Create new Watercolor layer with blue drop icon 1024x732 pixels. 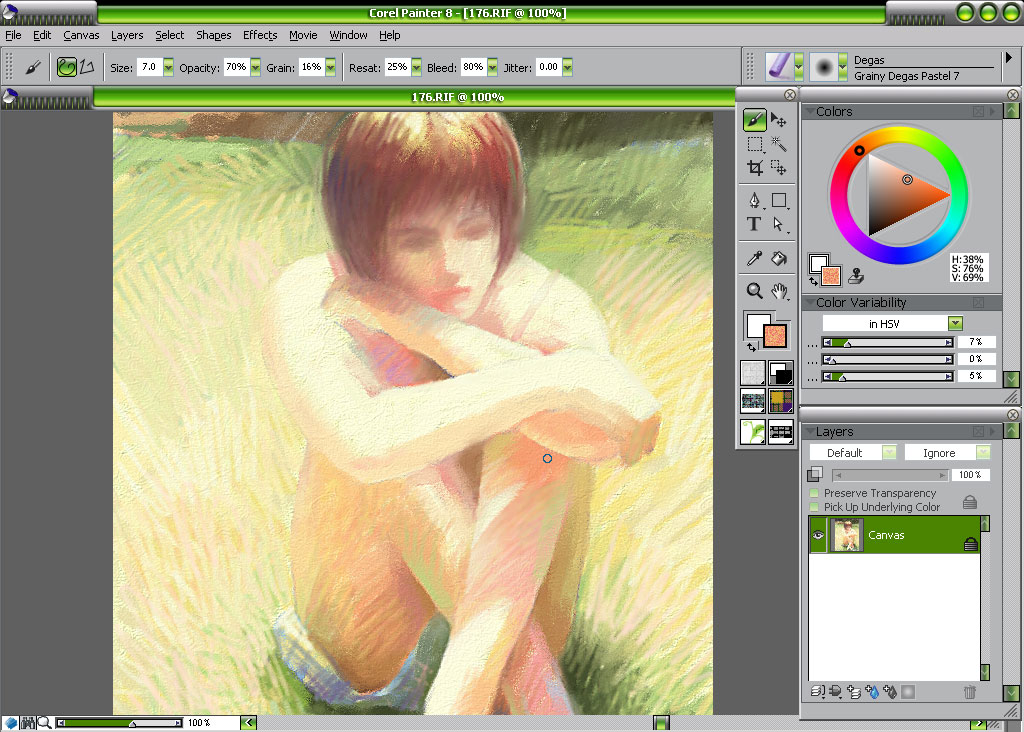(872, 692)
